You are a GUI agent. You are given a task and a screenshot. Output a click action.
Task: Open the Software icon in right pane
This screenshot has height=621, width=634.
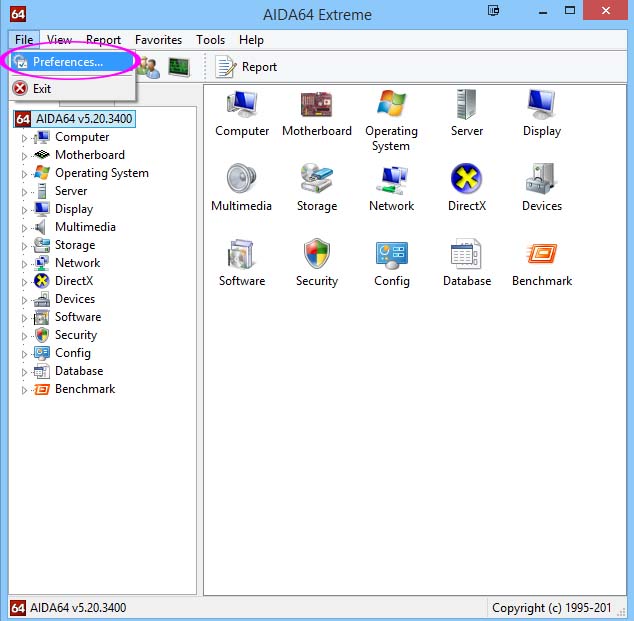[x=241, y=254]
